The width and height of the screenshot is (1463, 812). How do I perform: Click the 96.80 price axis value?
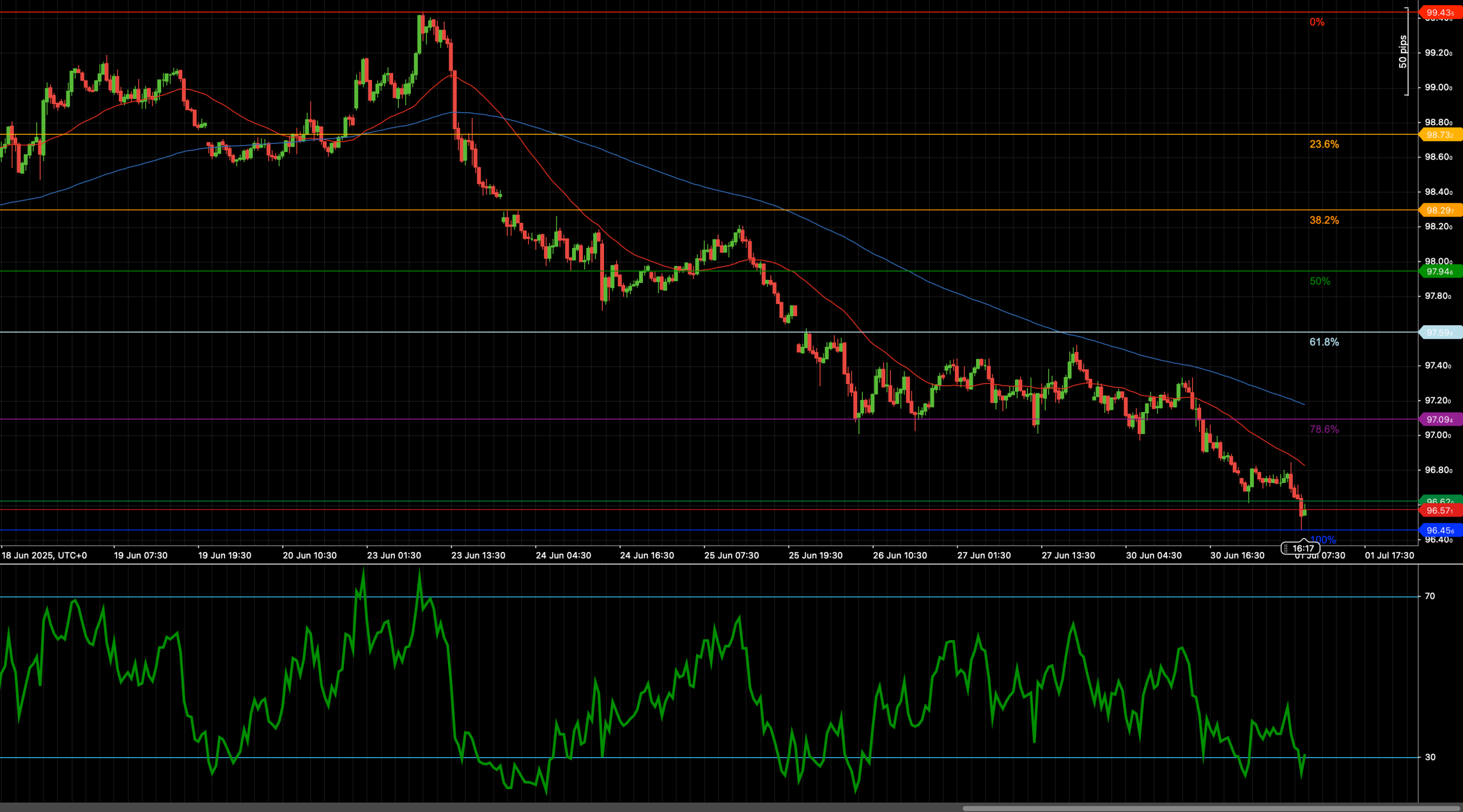pyautogui.click(x=1438, y=470)
